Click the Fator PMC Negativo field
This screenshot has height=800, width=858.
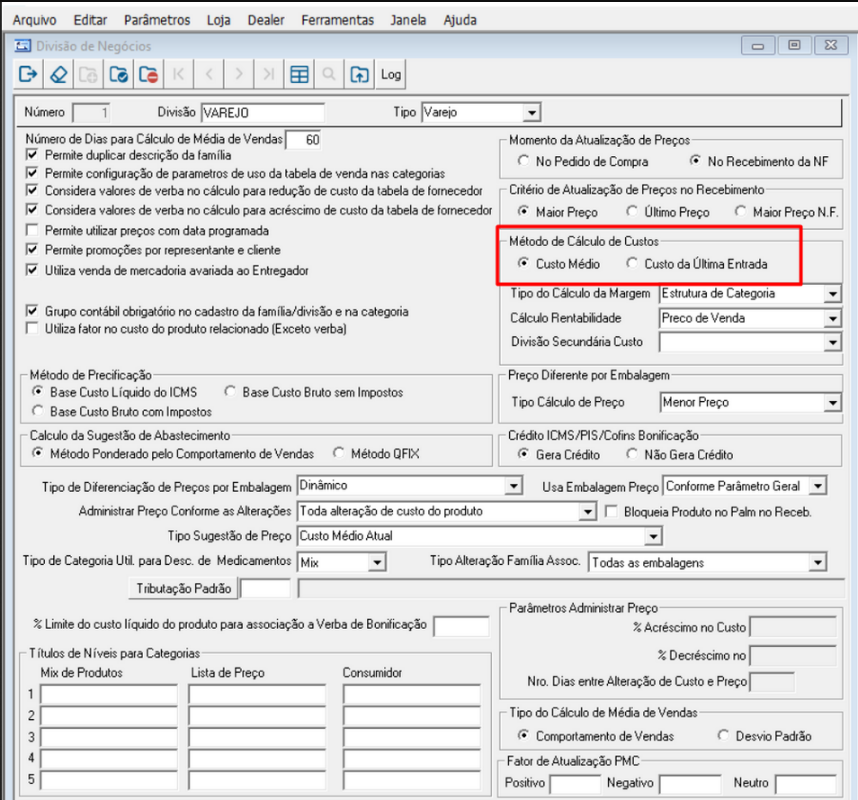click(x=690, y=784)
